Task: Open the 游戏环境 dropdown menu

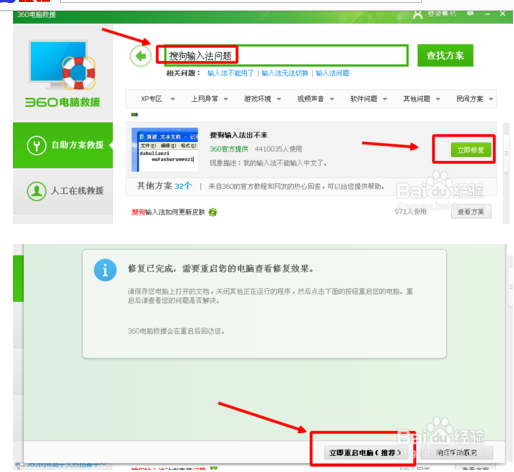Action: 263,99
